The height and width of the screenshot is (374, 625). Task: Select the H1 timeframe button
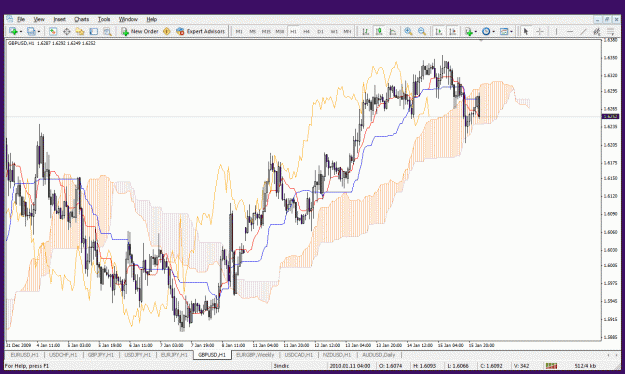[293, 31]
